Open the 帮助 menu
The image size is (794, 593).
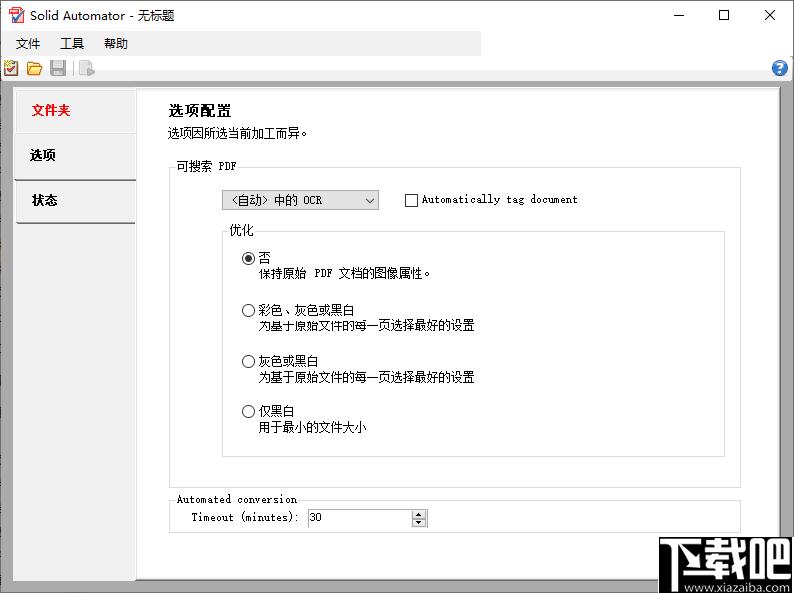coord(116,44)
